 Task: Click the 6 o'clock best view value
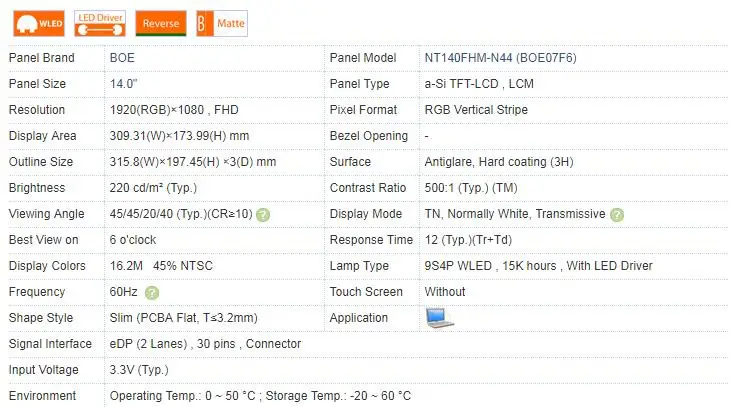pyautogui.click(x=133, y=240)
